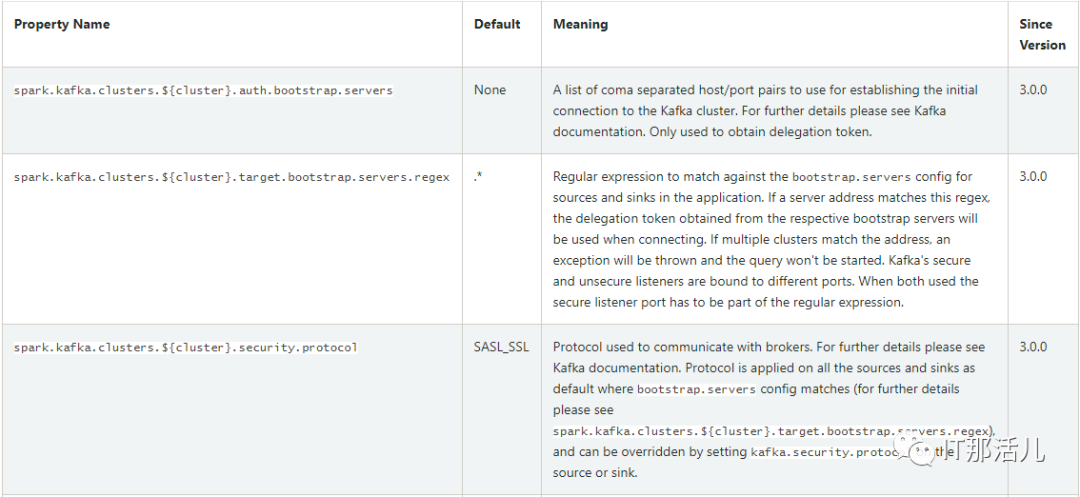Click the Since Version column header

pos(1042,34)
